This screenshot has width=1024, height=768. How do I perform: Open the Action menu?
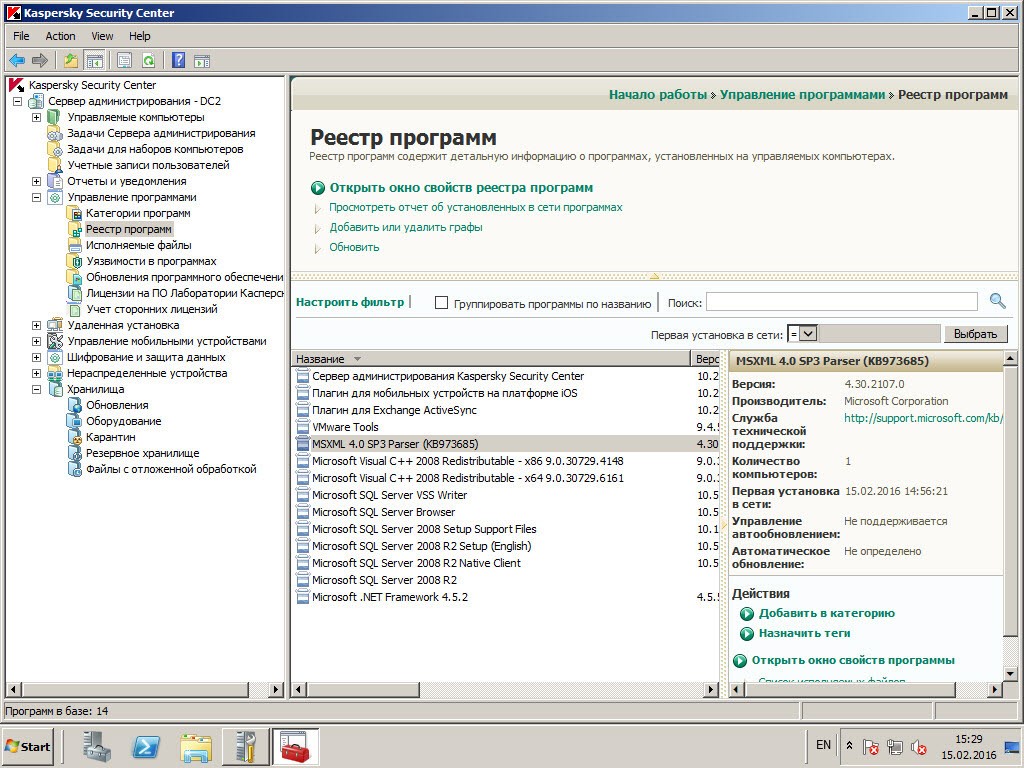(x=60, y=36)
